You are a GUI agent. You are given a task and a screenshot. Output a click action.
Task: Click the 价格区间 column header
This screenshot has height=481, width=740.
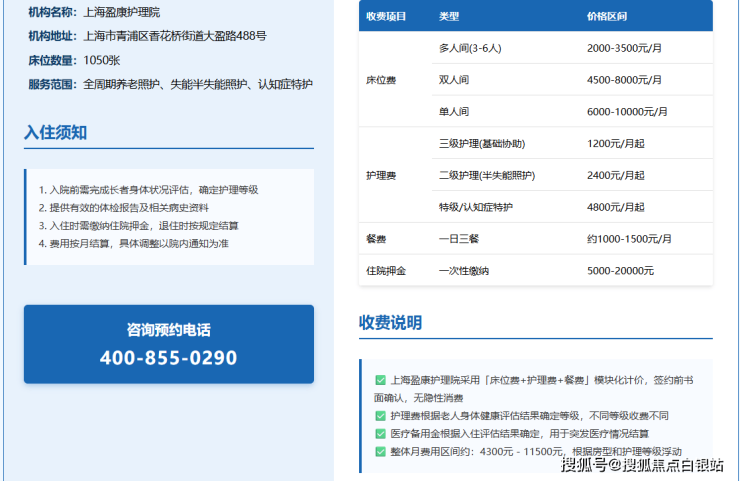[x=607, y=17]
